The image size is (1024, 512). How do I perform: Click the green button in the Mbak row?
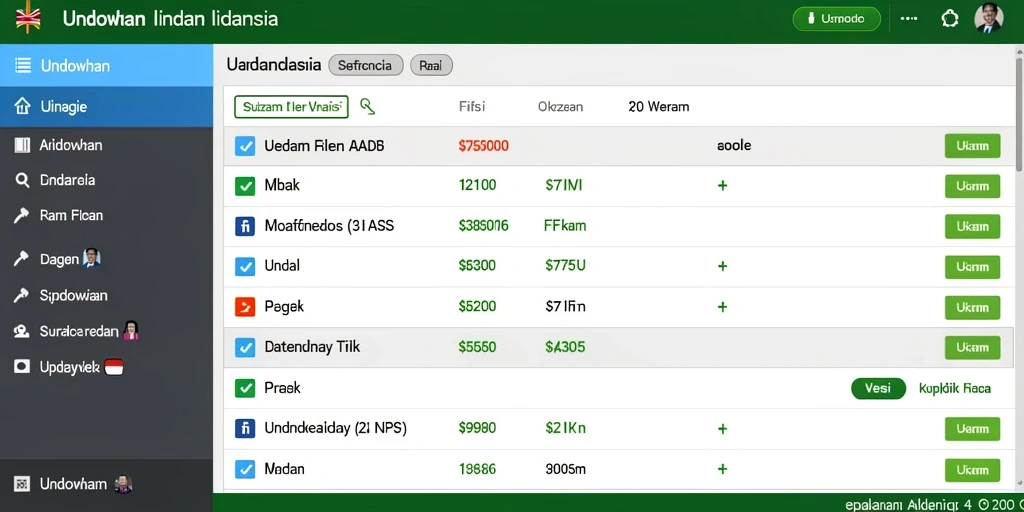pos(972,186)
